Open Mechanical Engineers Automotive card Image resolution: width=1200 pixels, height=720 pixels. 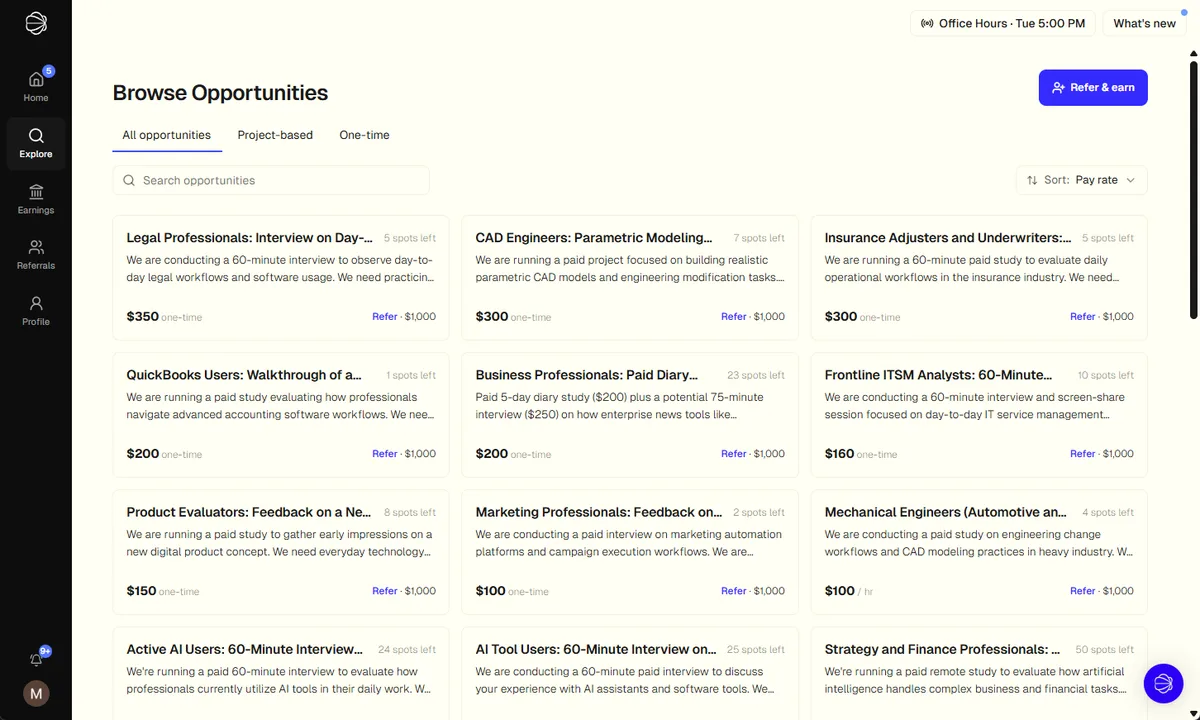click(979, 552)
